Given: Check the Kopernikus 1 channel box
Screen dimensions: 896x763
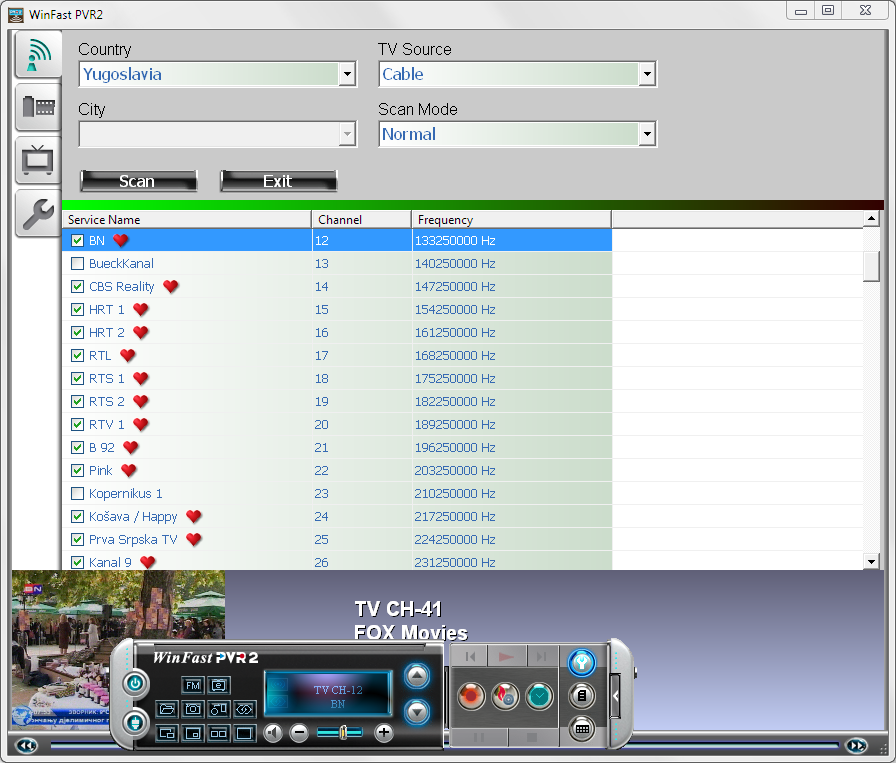Looking at the screenshot, I should click(77, 494).
